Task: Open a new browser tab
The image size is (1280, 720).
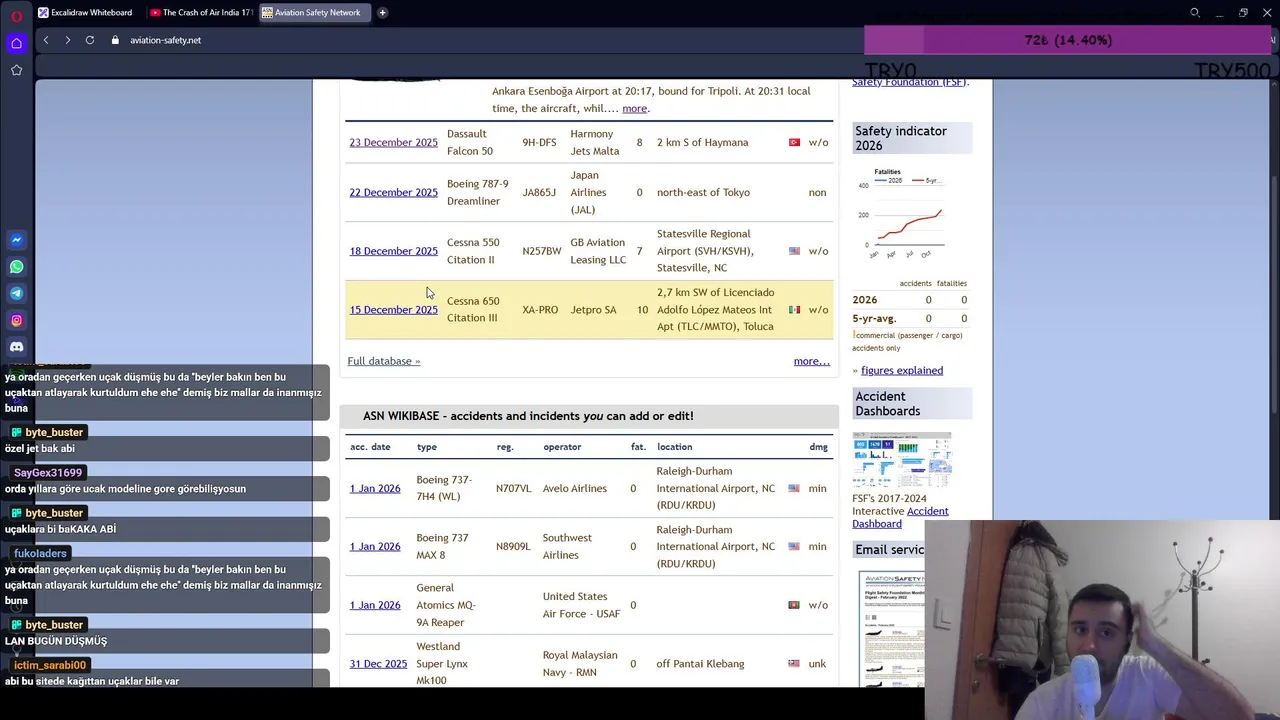Action: (382, 13)
